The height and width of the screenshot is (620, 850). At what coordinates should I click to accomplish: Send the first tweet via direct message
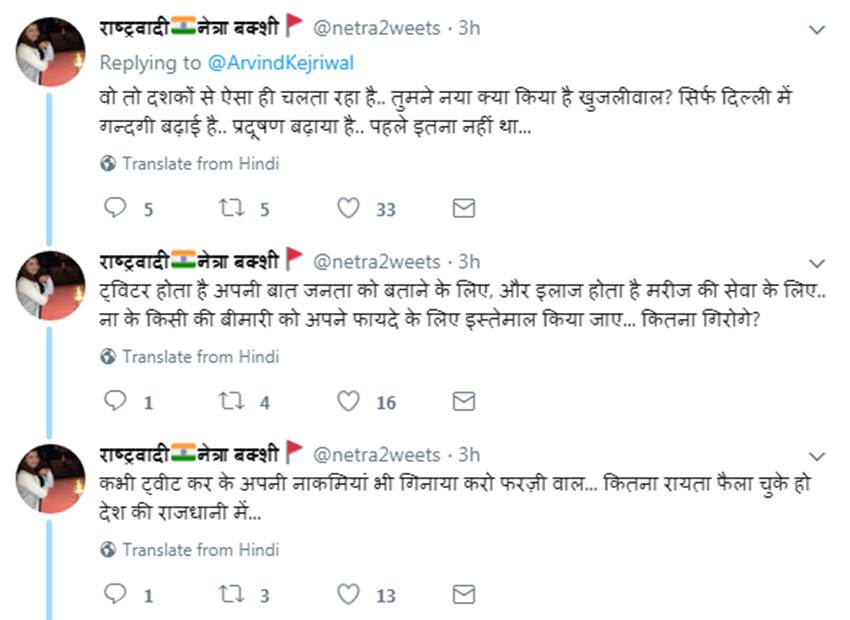pos(463,208)
